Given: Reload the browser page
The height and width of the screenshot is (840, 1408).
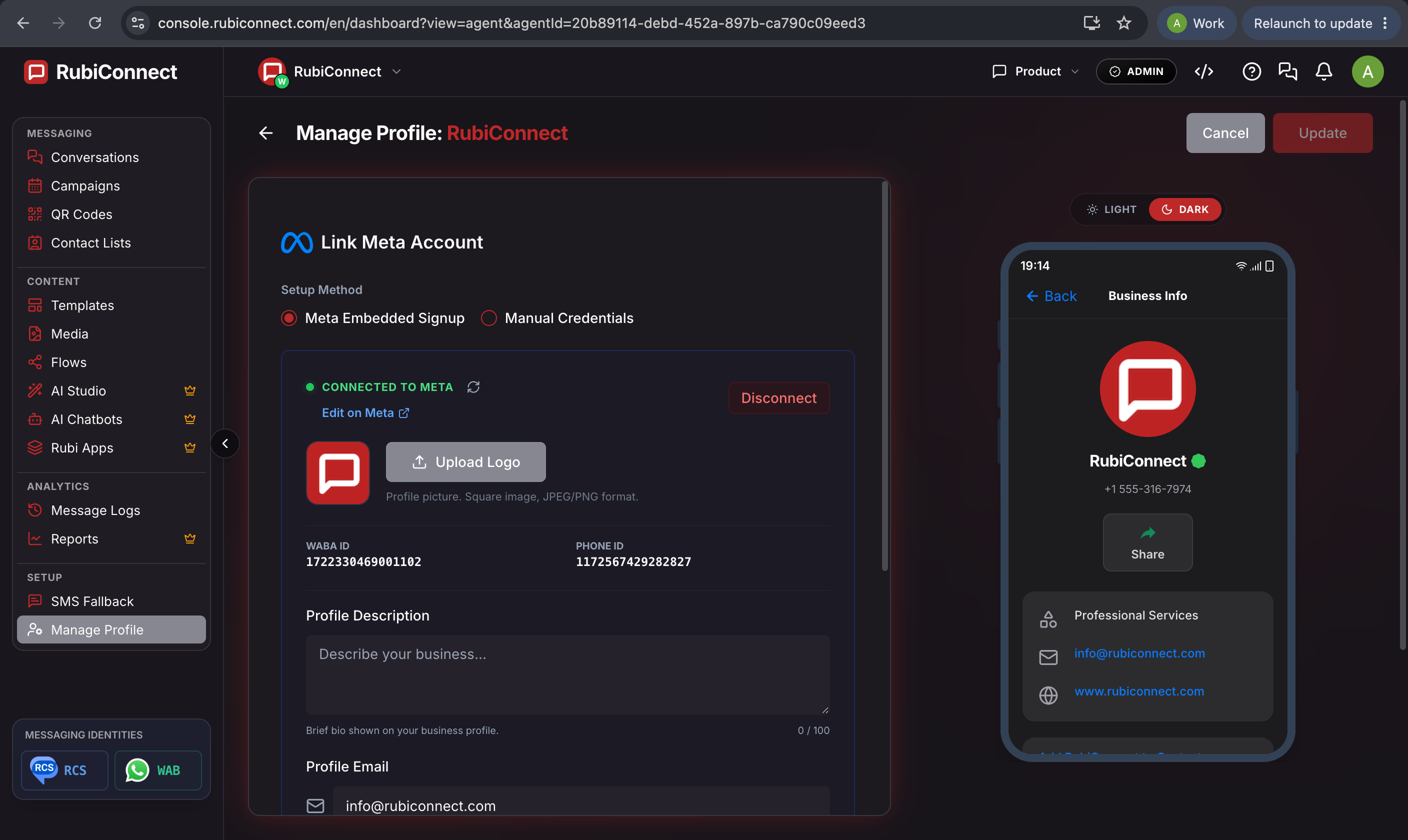Looking at the screenshot, I should click(95, 22).
